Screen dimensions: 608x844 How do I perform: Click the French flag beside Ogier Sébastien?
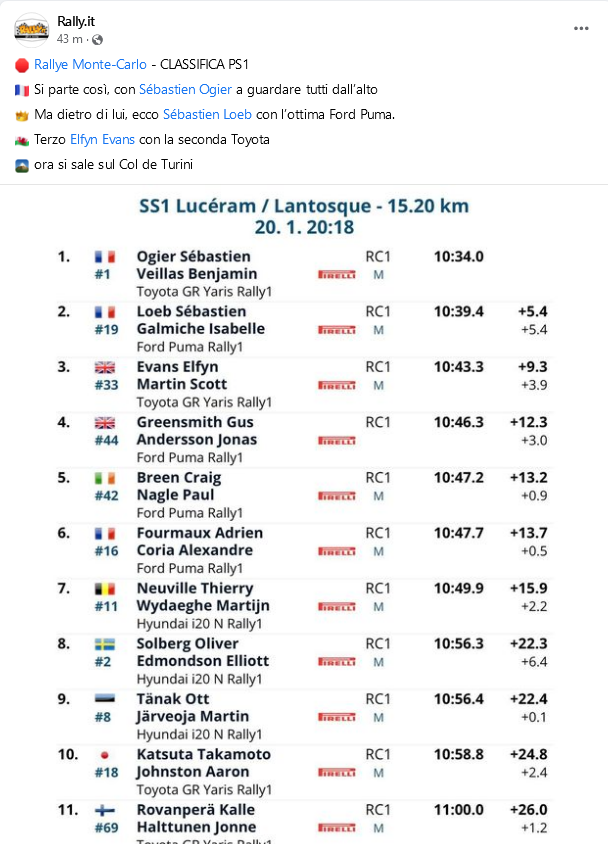(104, 257)
